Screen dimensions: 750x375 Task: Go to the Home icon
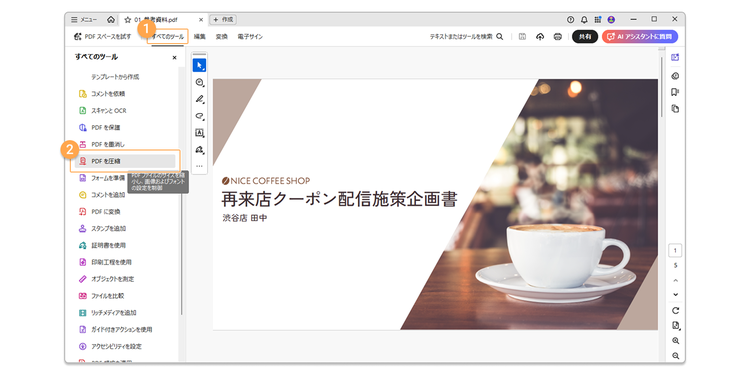[x=111, y=20]
